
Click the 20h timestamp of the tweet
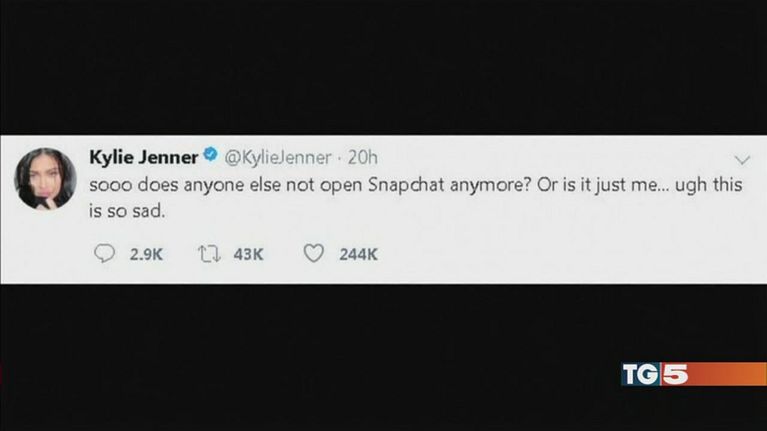coord(362,157)
